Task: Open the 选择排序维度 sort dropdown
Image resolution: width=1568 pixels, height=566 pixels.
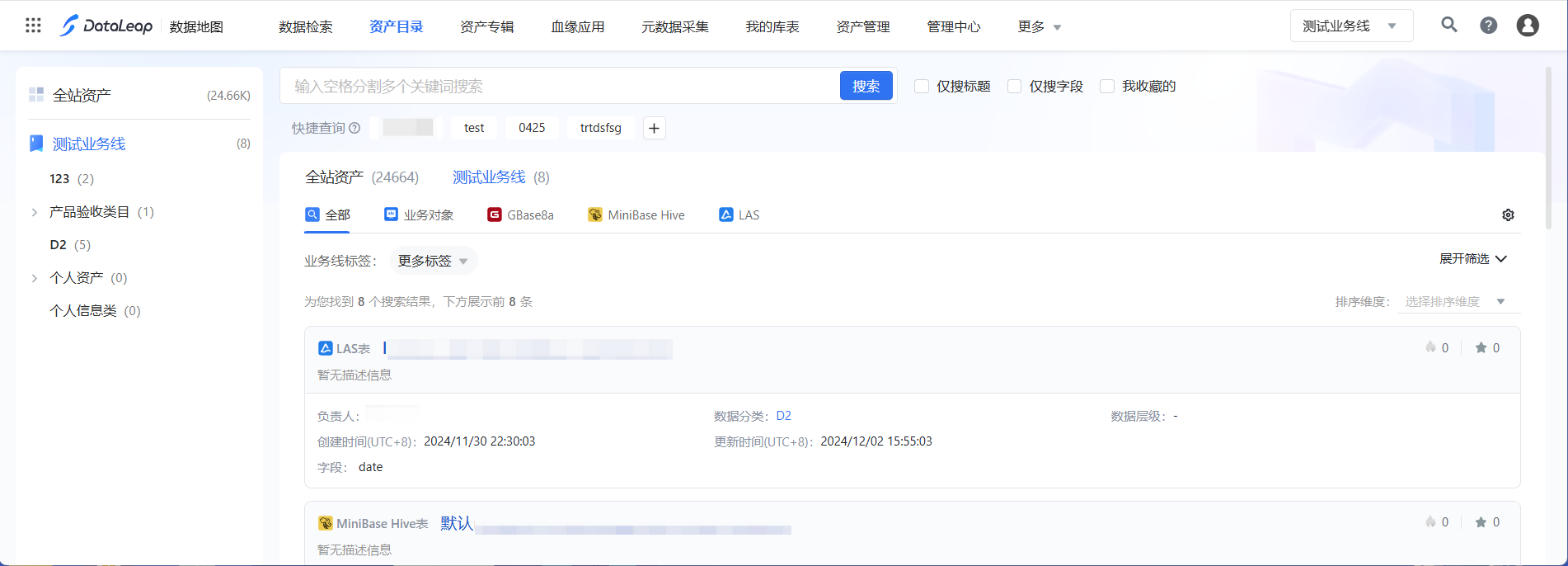Action: (x=1457, y=302)
